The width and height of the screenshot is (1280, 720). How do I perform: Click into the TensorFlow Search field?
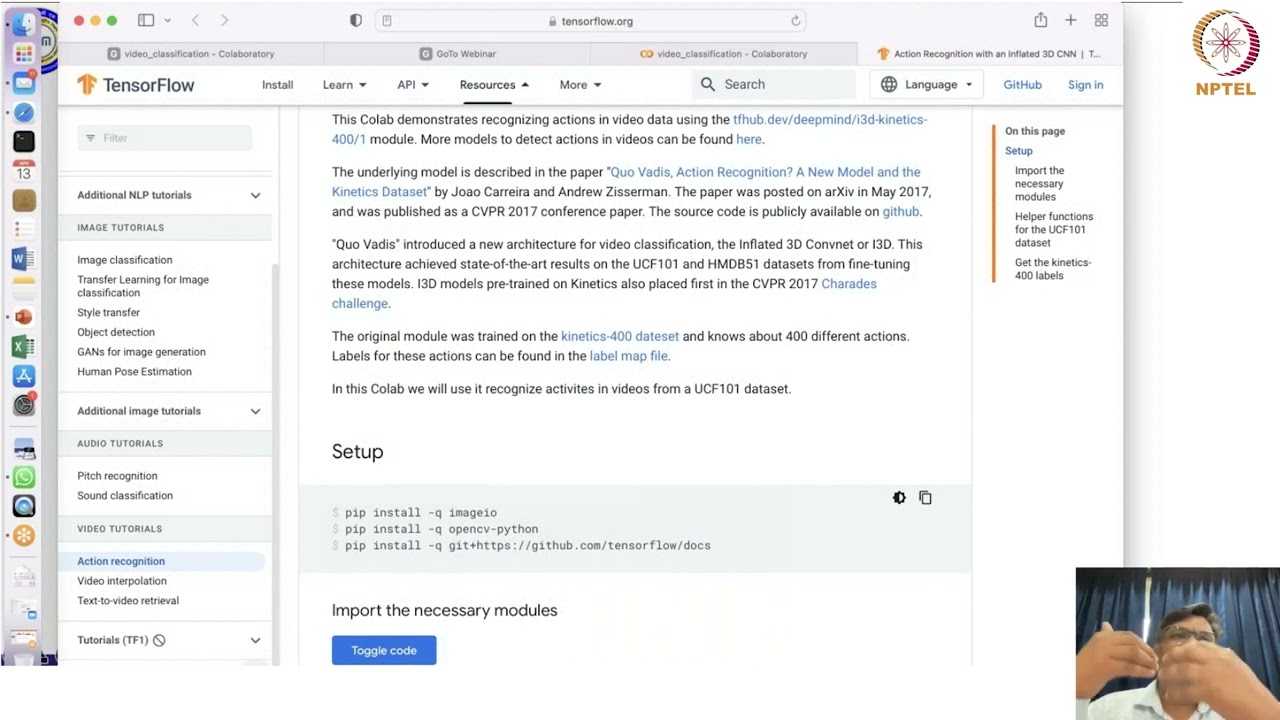click(x=773, y=85)
